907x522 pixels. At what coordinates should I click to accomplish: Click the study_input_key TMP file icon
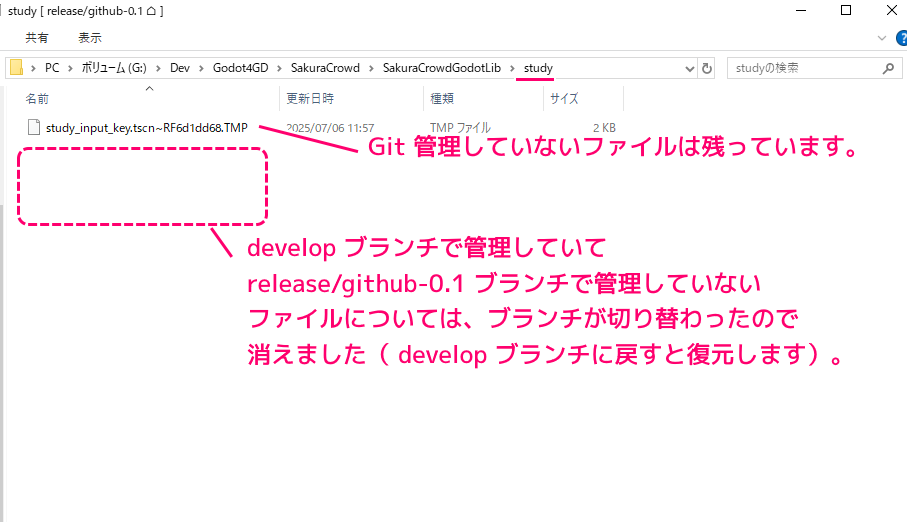pos(34,127)
